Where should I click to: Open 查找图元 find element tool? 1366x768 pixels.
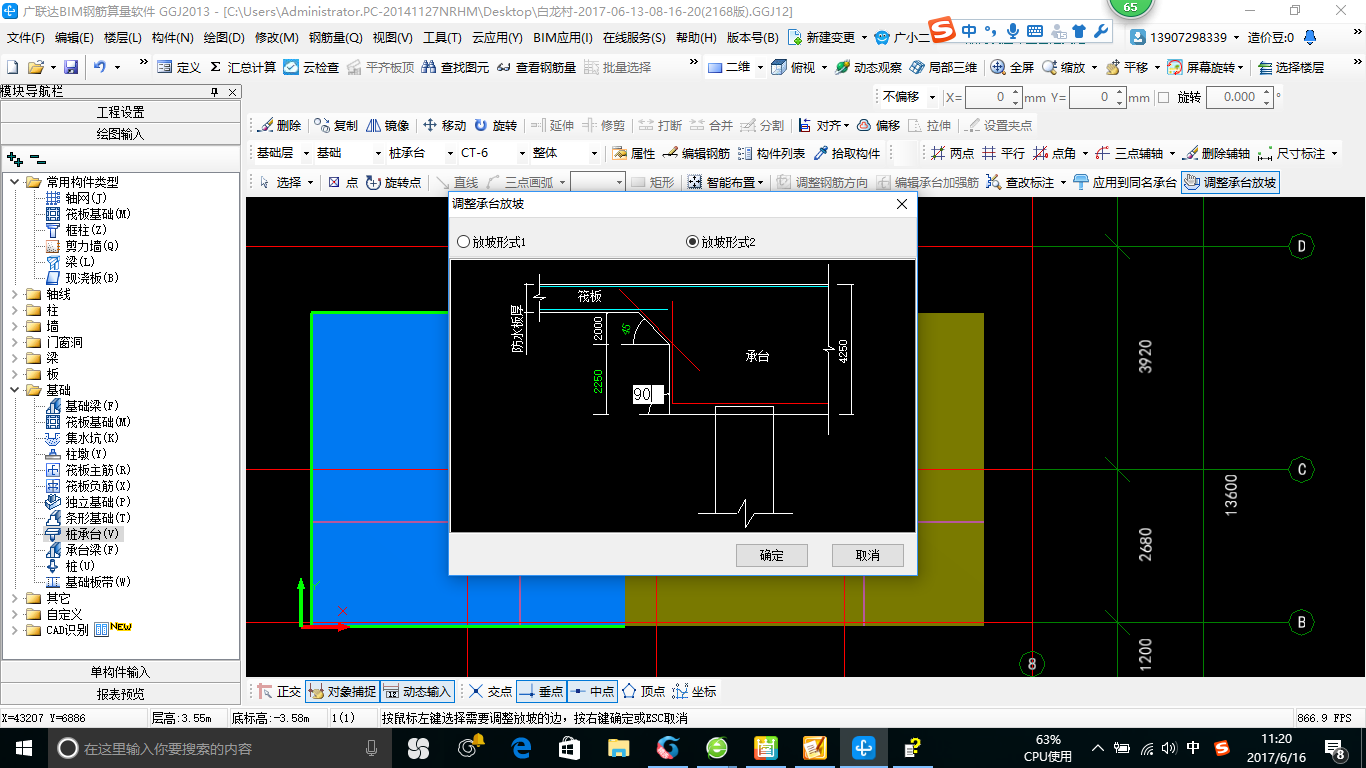(x=455, y=67)
